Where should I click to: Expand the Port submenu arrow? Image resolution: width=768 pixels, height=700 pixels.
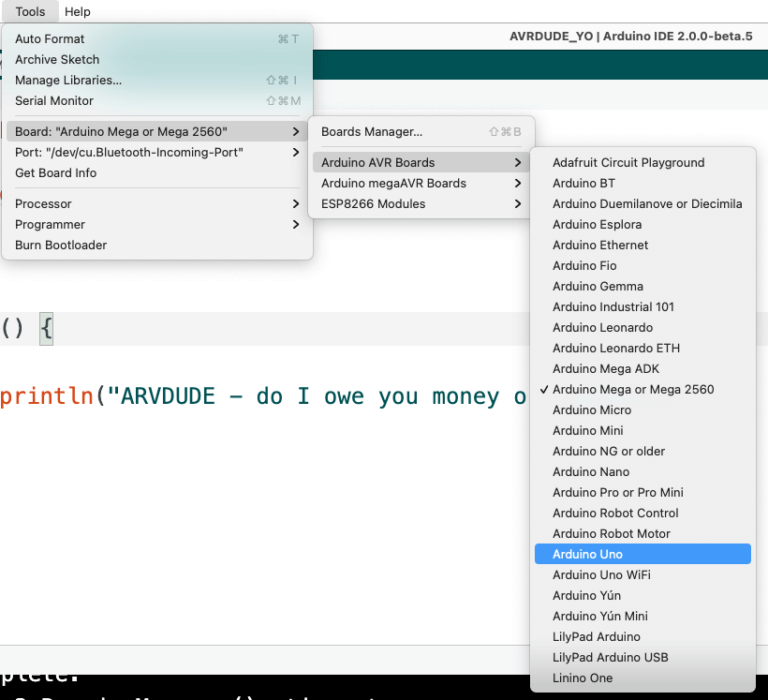[x=295, y=152]
